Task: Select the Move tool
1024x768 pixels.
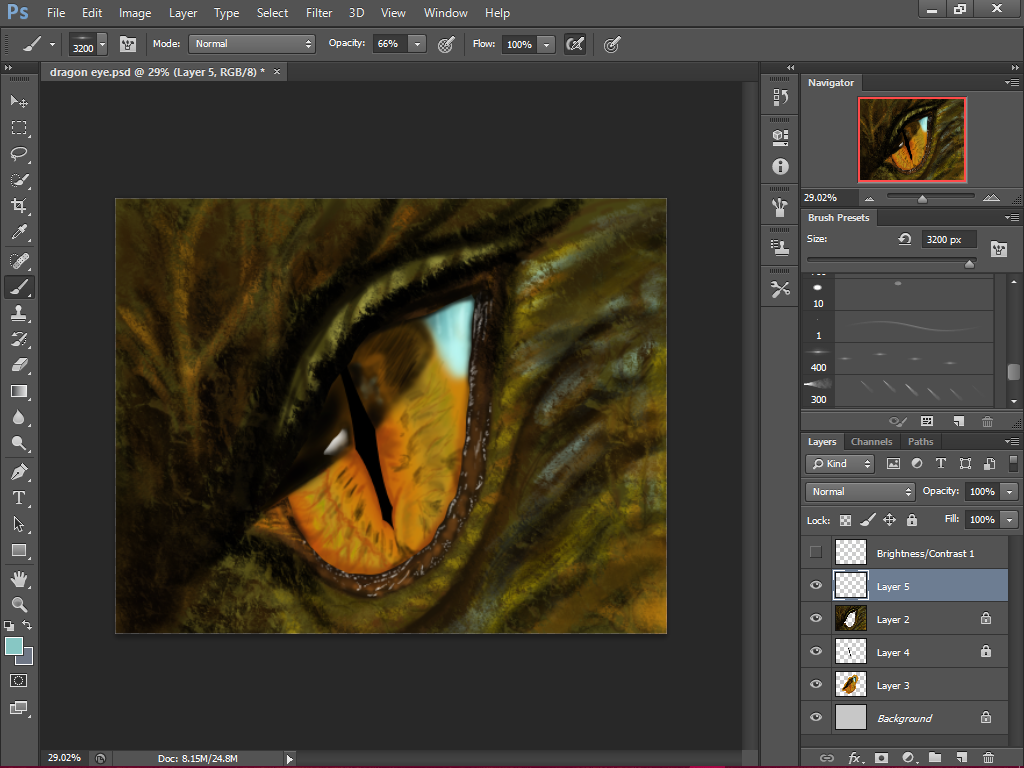Action: (x=19, y=101)
